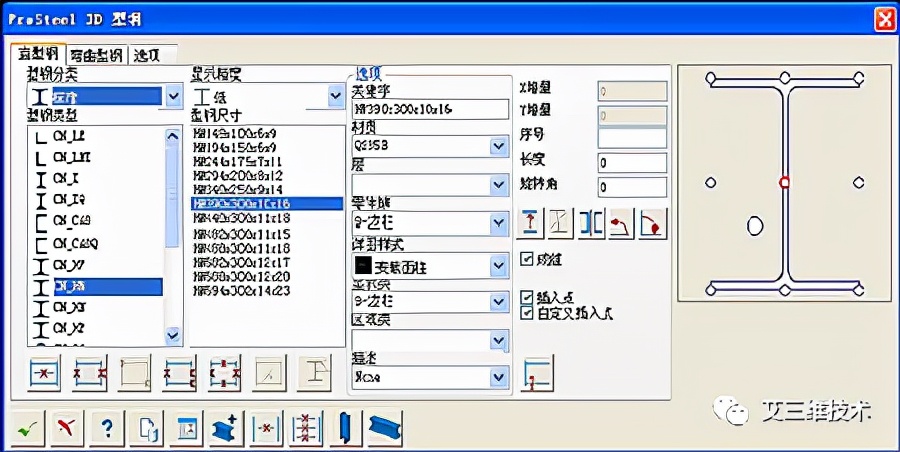Click the greyed mirrored section icon
900x452 pixels.
click(560, 224)
